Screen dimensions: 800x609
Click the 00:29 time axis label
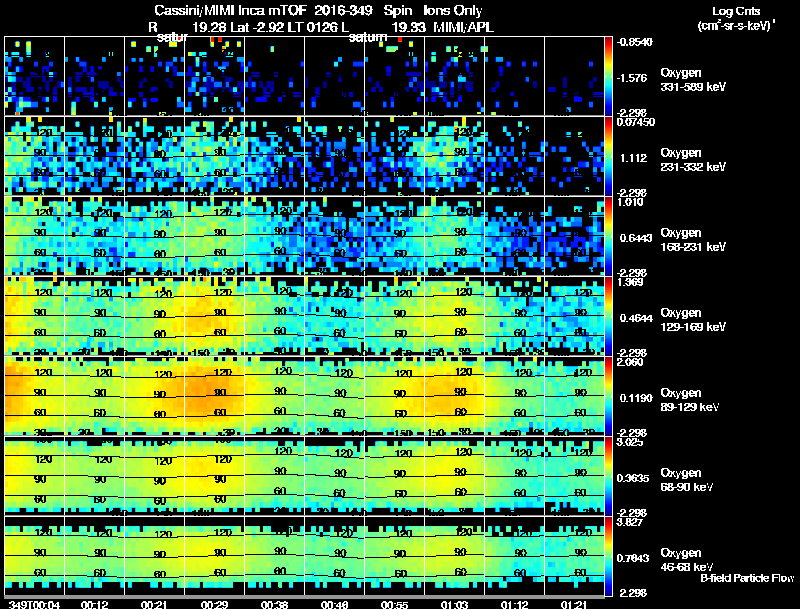214,605
